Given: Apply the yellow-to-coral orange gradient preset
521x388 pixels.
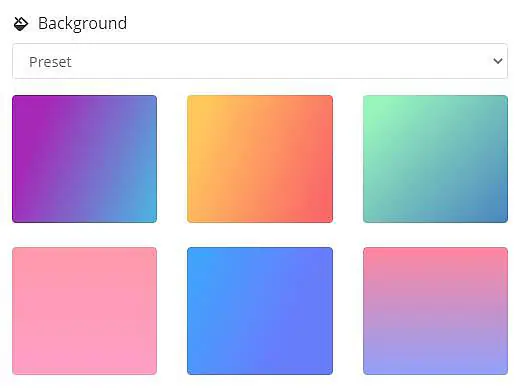Looking at the screenshot, I should 260,159.
